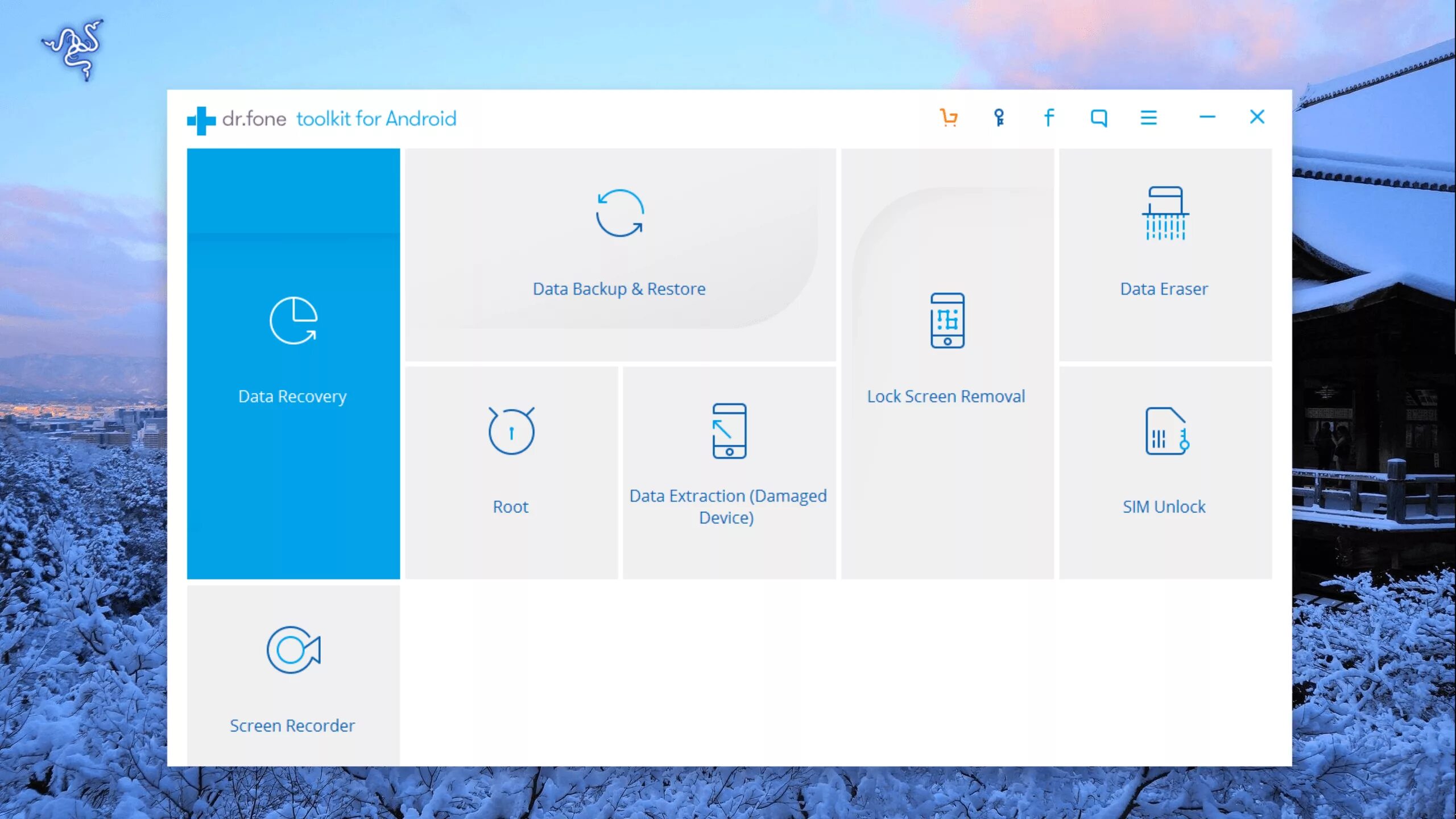The height and width of the screenshot is (819, 1456).
Task: Click the Lock Screen Removal phone icon
Action: coord(947,320)
